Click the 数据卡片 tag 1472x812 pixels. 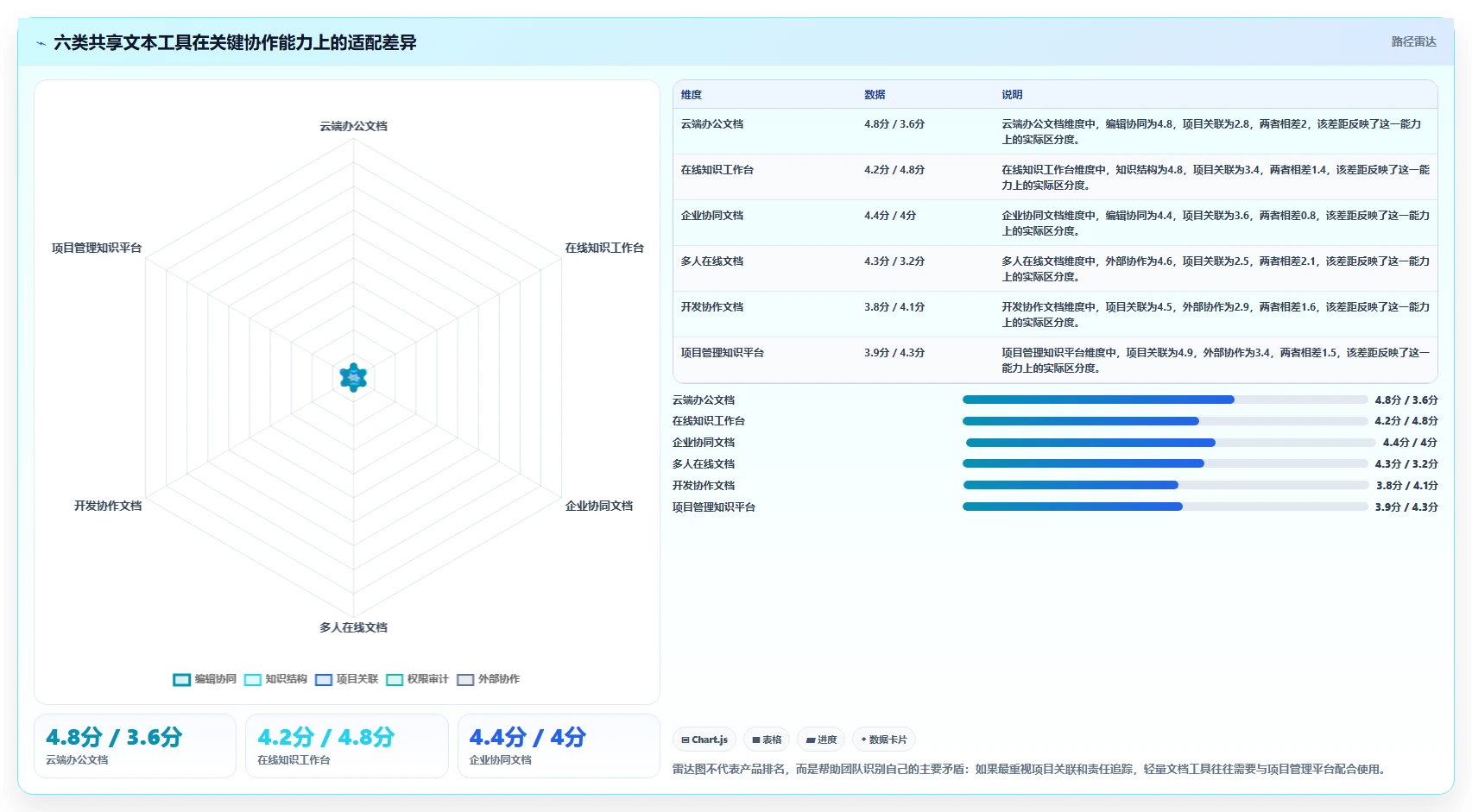884,740
